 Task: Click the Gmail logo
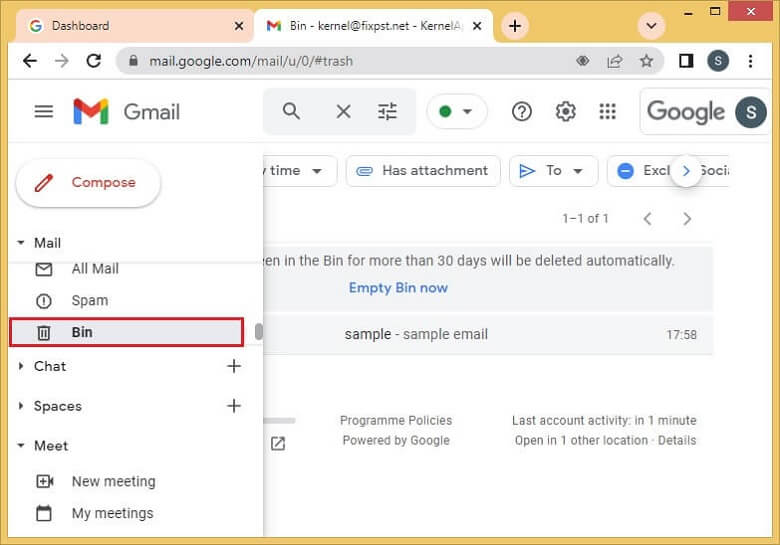126,111
